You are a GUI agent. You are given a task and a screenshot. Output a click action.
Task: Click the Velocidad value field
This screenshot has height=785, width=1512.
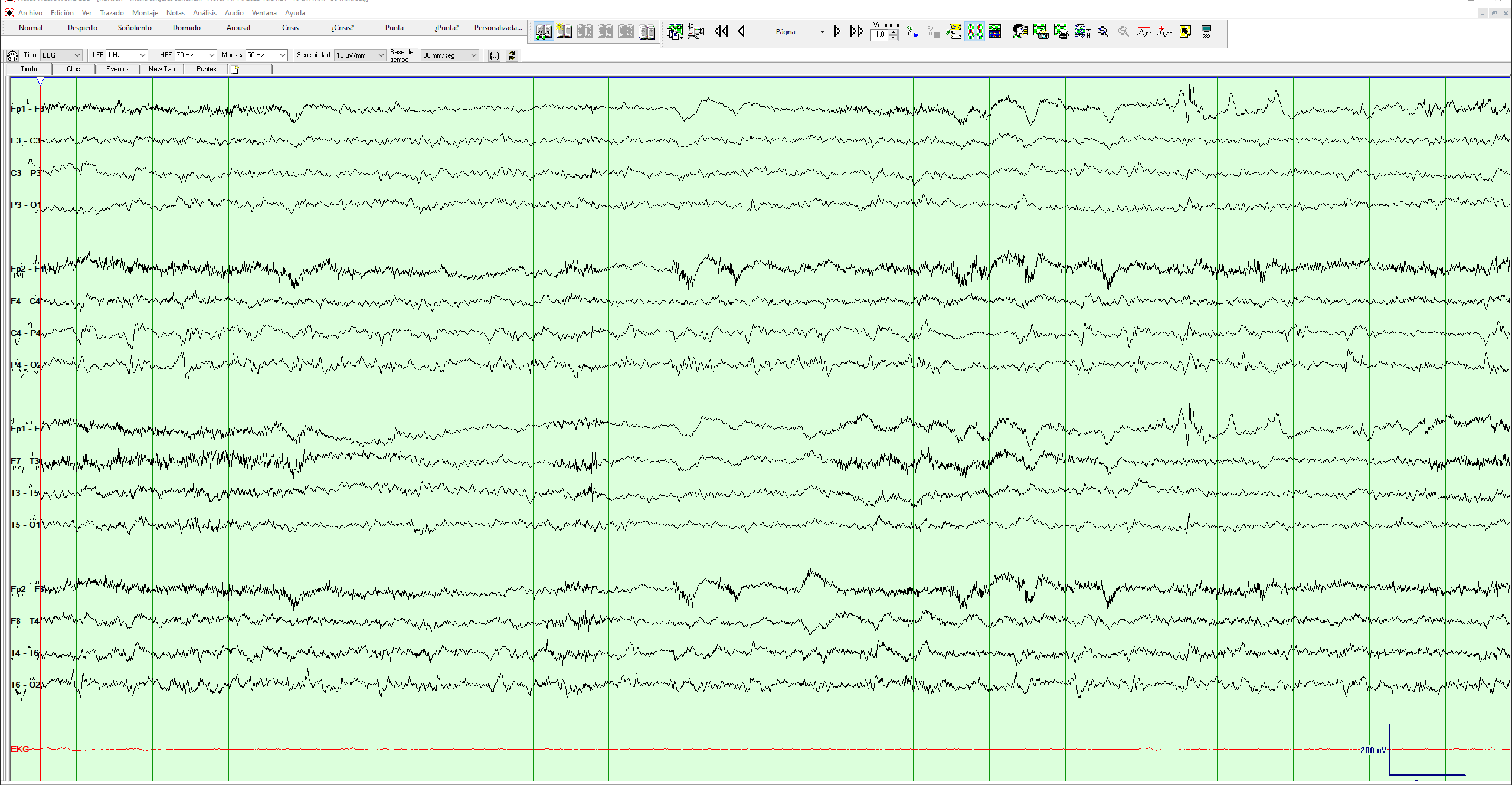[879, 35]
